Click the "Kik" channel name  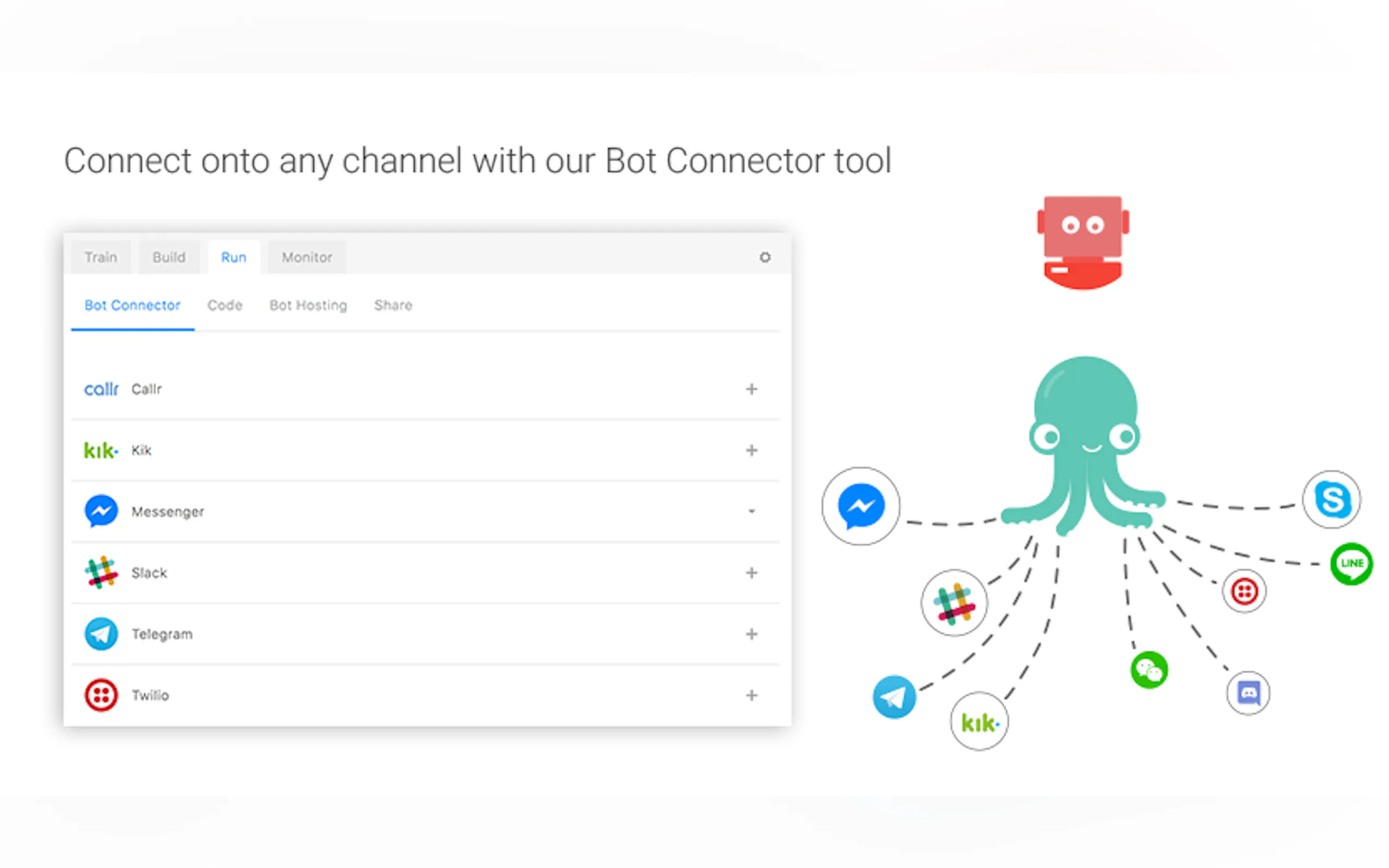pos(141,450)
